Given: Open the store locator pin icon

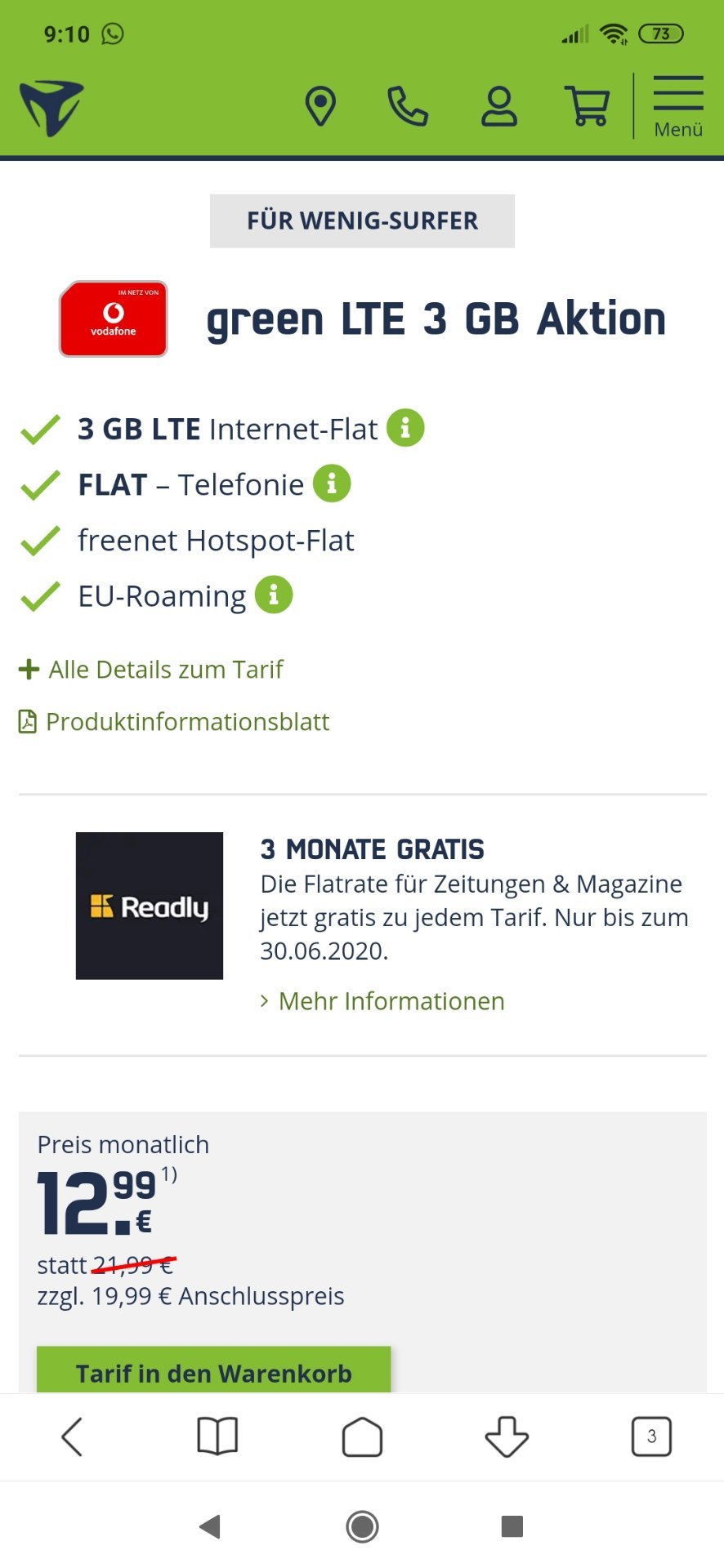Looking at the screenshot, I should (x=320, y=106).
